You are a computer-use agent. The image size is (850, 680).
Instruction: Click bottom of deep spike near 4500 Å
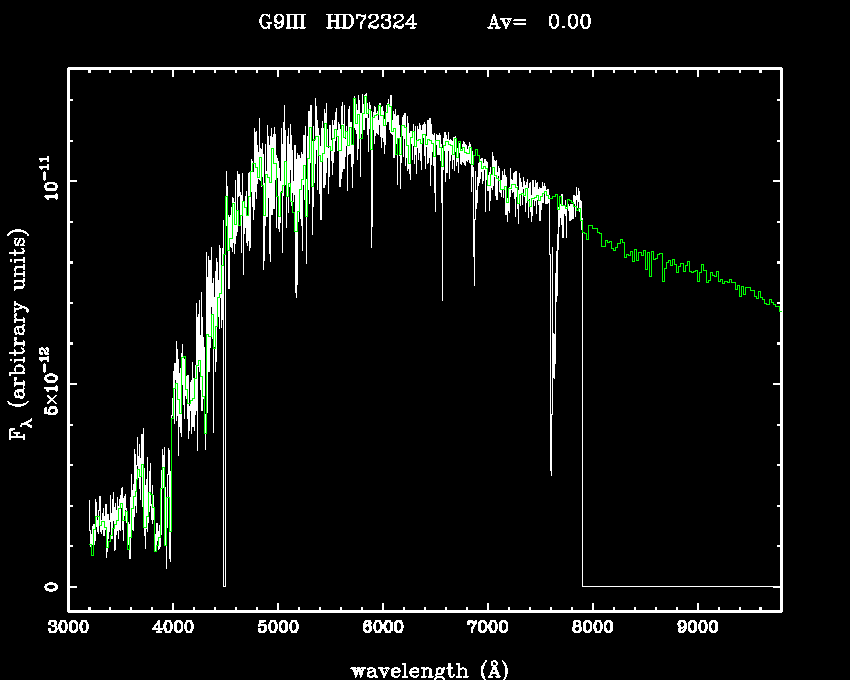[224, 583]
